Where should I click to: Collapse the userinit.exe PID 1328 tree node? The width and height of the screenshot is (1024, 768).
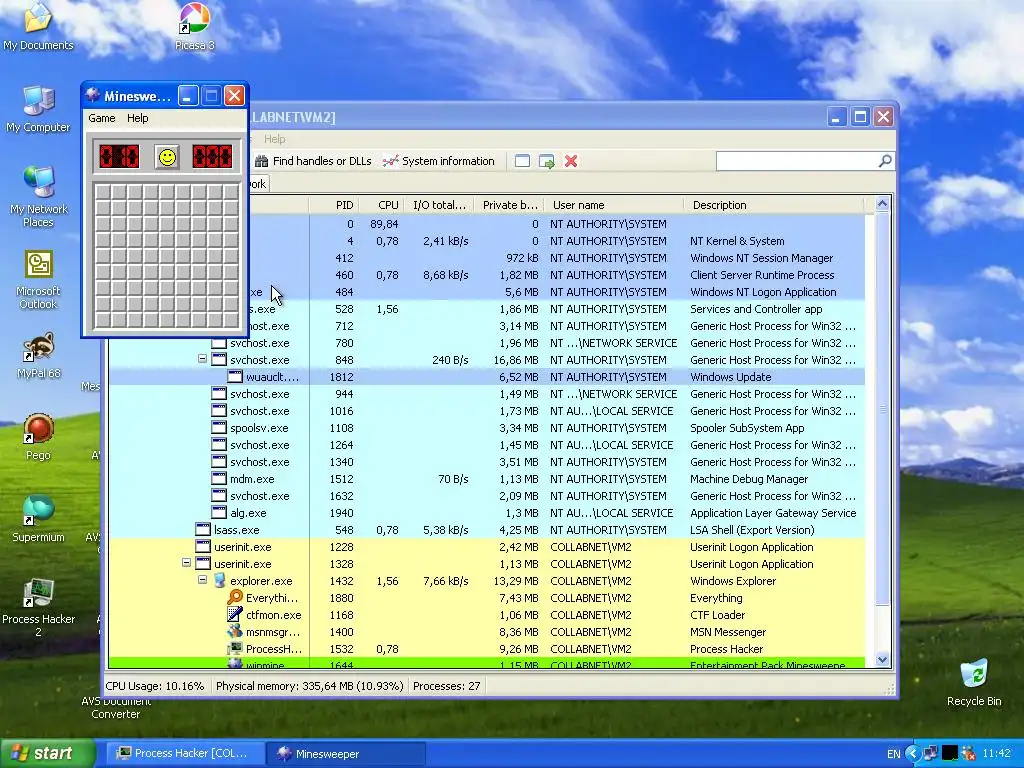click(186, 563)
